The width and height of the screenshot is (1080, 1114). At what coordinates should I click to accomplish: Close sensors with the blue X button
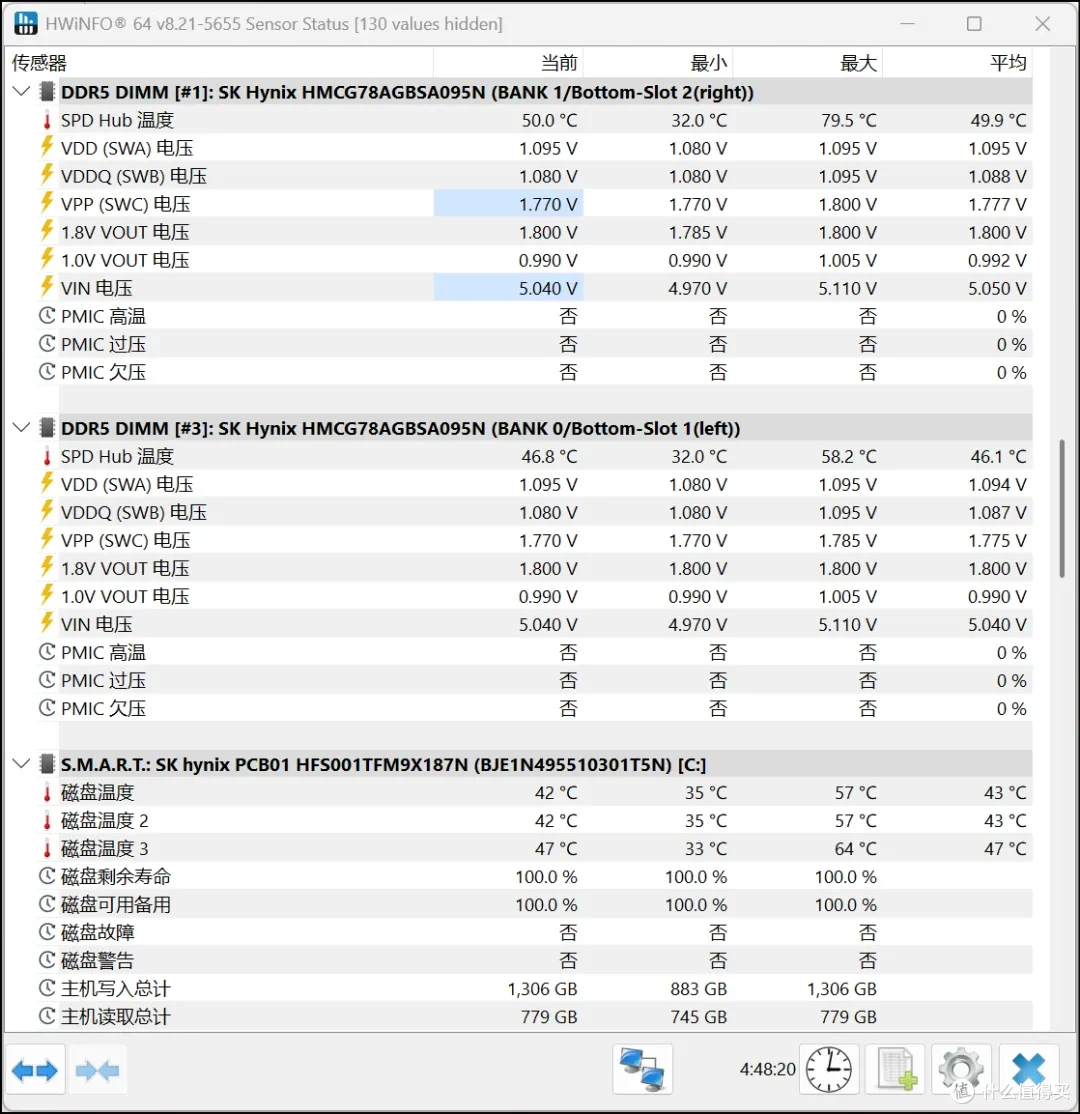[1028, 1069]
